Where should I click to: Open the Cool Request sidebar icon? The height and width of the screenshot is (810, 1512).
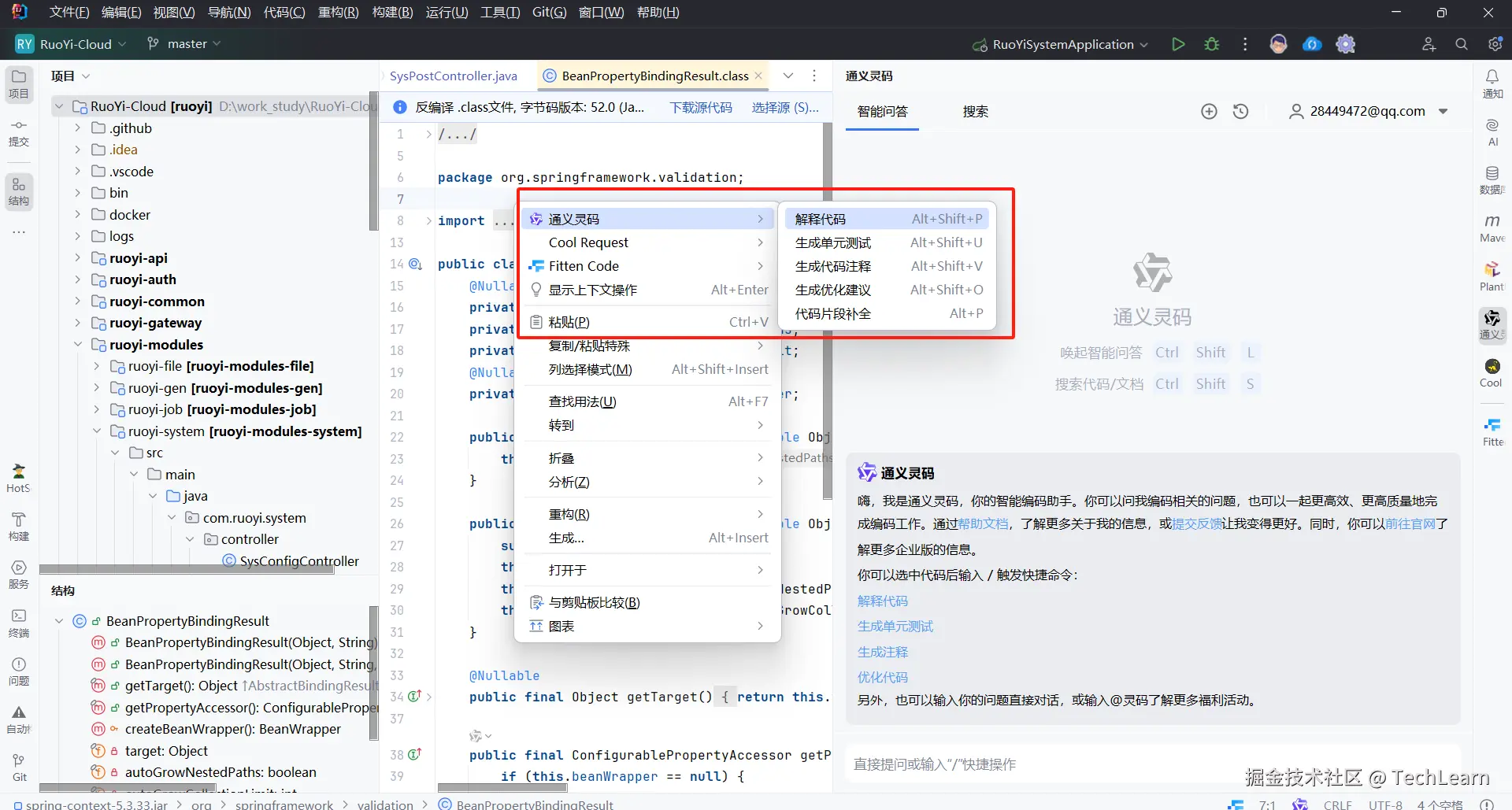click(x=1492, y=372)
